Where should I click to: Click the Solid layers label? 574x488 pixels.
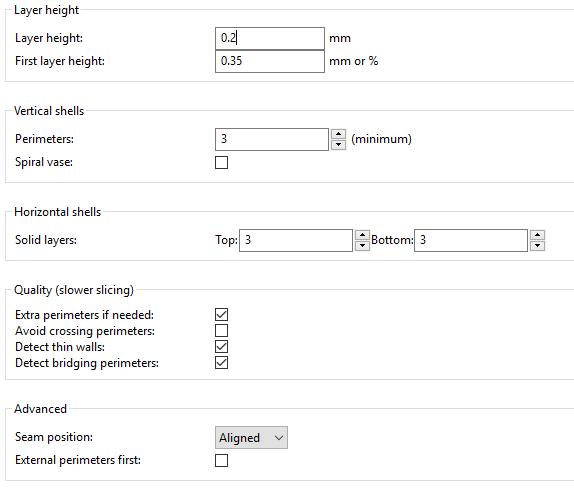[46, 240]
